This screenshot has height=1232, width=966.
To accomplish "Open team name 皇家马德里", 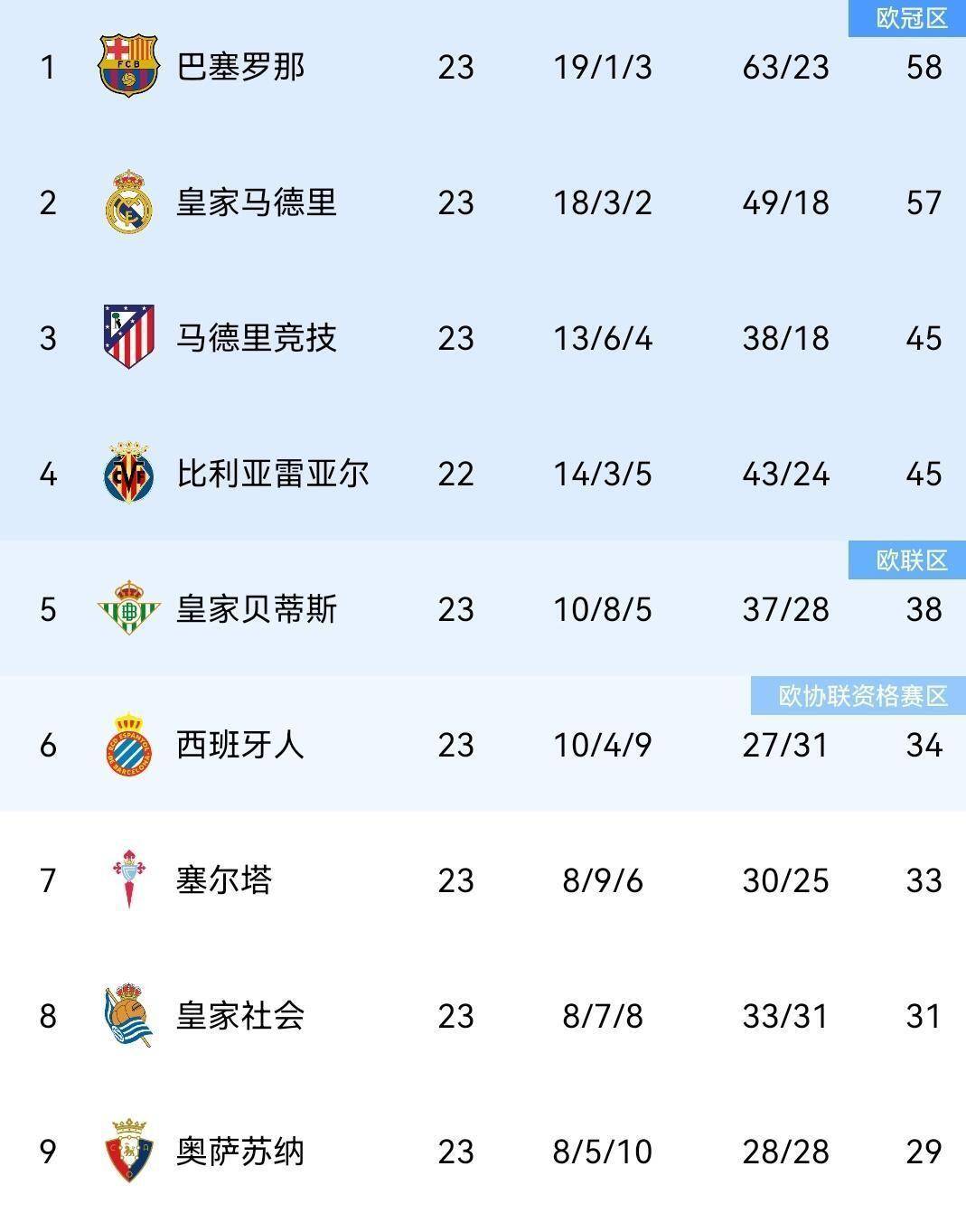I will tap(257, 202).
